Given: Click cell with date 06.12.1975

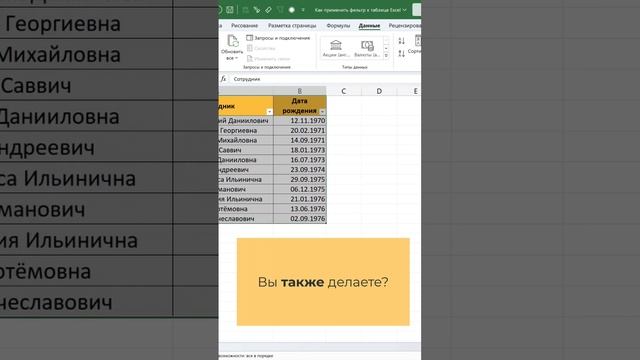Looking at the screenshot, I should tap(300, 189).
